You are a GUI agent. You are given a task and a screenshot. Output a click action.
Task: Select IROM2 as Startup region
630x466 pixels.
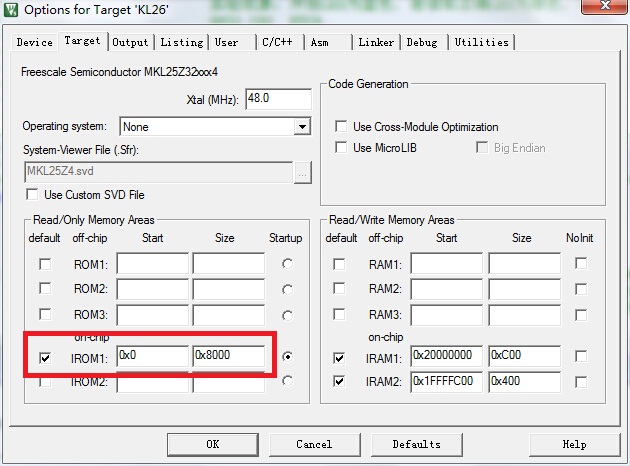coord(287,380)
